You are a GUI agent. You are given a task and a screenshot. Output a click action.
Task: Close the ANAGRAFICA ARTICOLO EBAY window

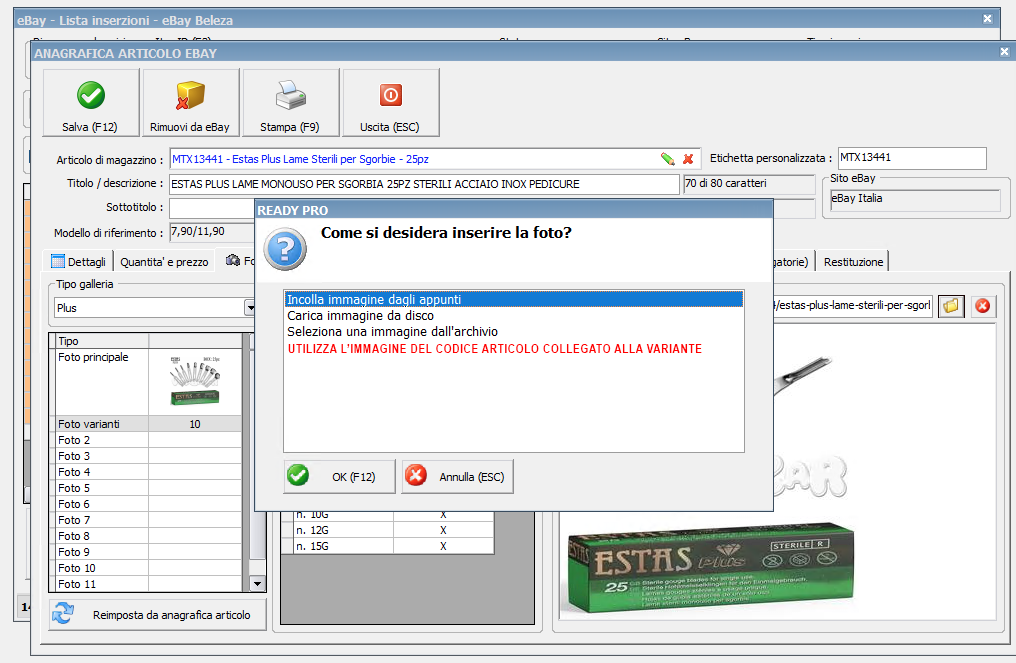point(1004,52)
